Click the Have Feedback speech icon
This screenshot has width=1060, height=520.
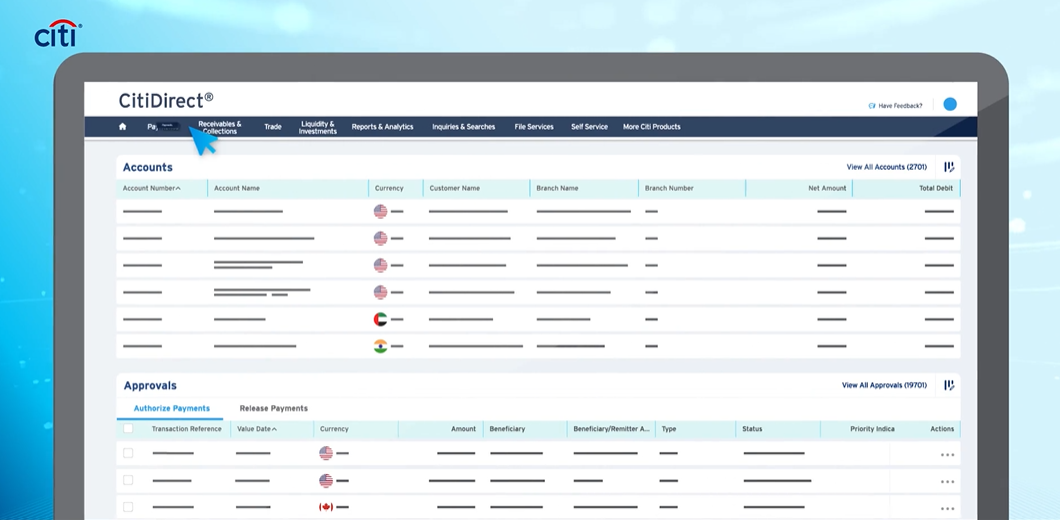click(872, 106)
